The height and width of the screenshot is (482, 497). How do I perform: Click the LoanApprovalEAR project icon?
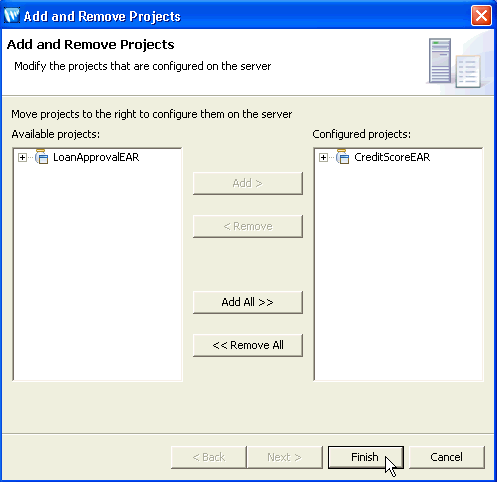click(42, 157)
